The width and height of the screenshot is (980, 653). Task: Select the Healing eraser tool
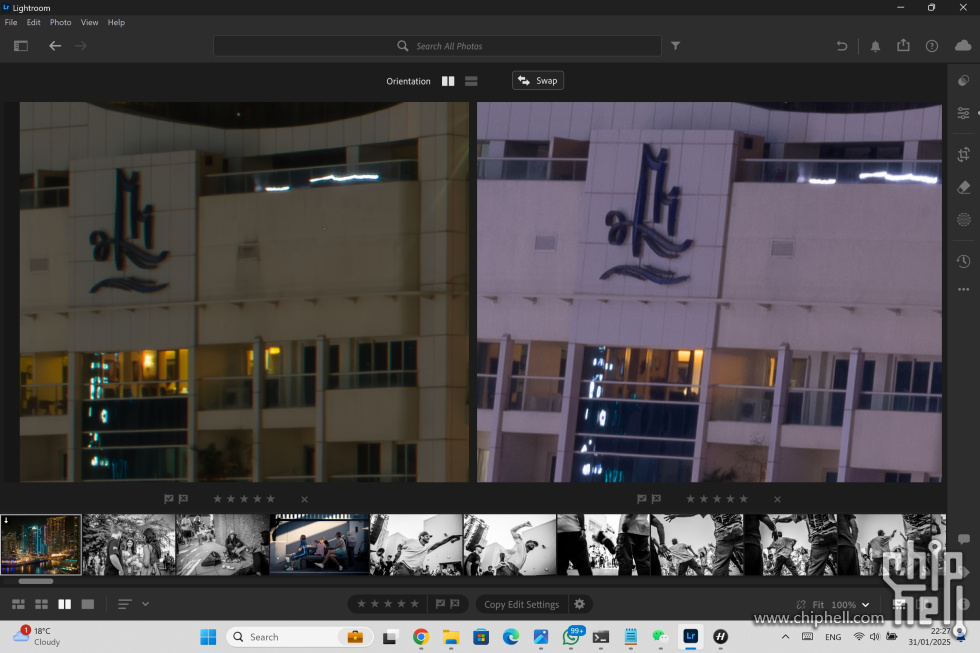964,187
